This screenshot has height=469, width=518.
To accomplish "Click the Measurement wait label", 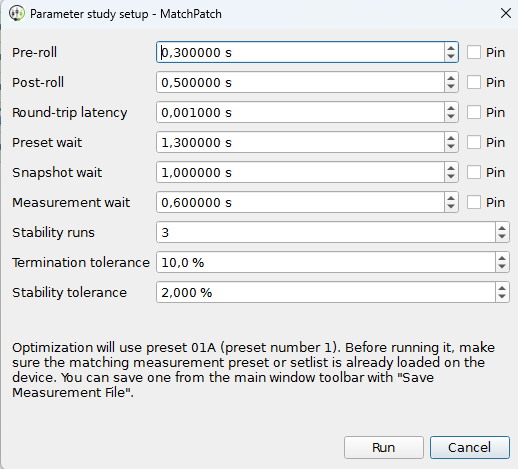I will click(x=71, y=203).
